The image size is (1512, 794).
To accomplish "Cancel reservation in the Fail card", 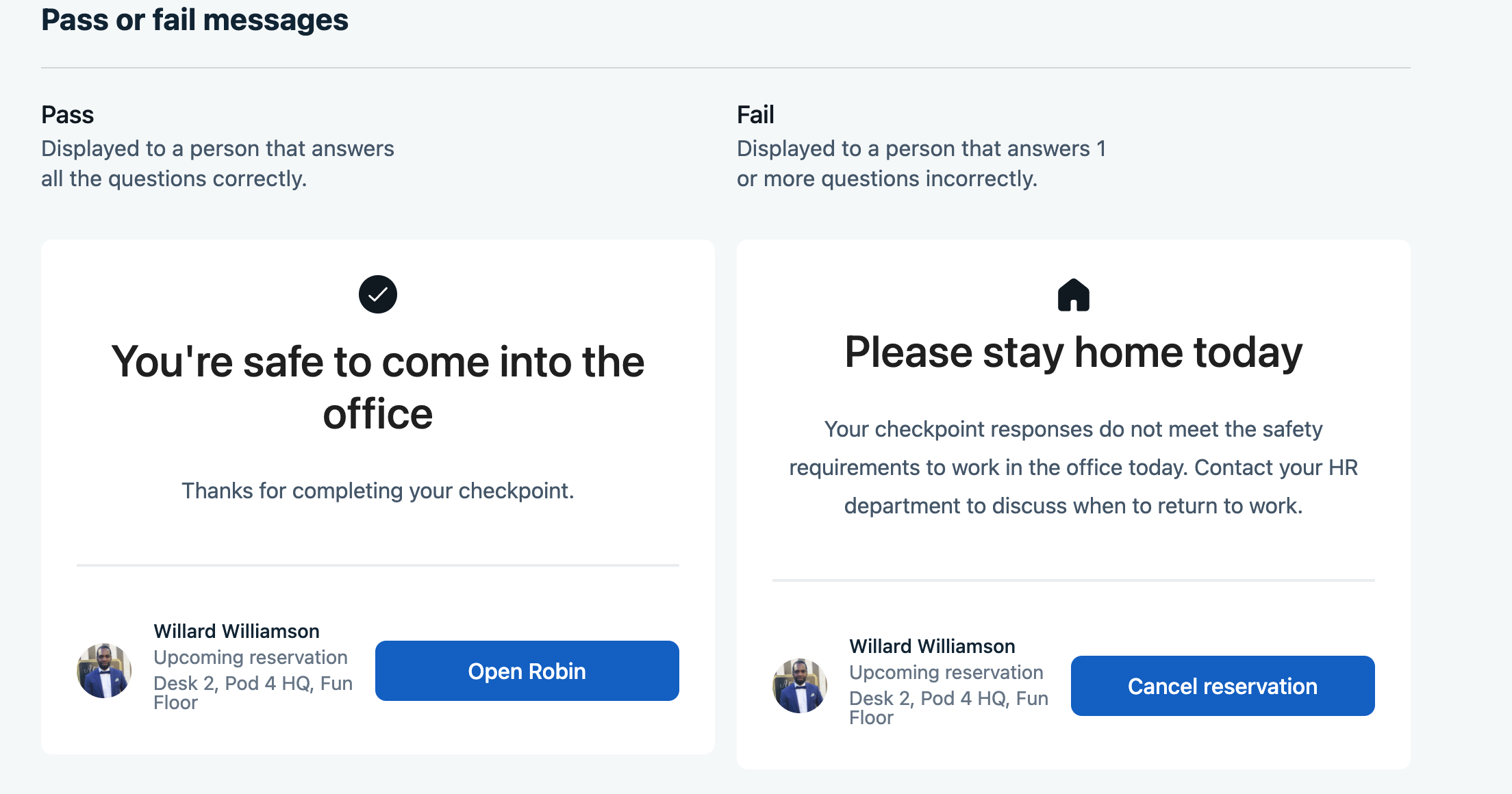I will 1223,686.
